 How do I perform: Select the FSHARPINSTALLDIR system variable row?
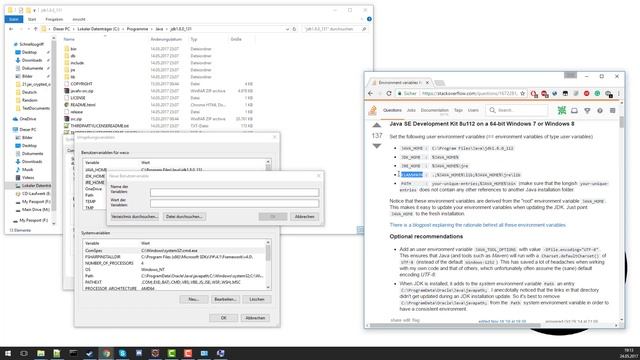pos(174,257)
